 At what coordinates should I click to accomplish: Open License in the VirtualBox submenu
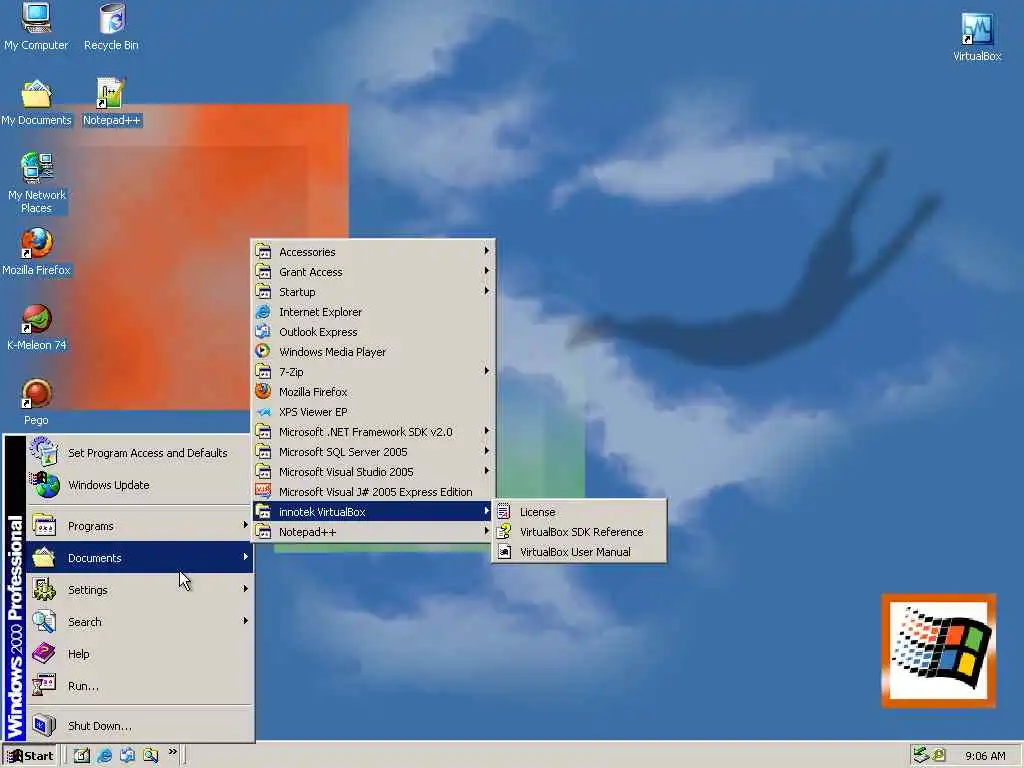click(x=579, y=512)
